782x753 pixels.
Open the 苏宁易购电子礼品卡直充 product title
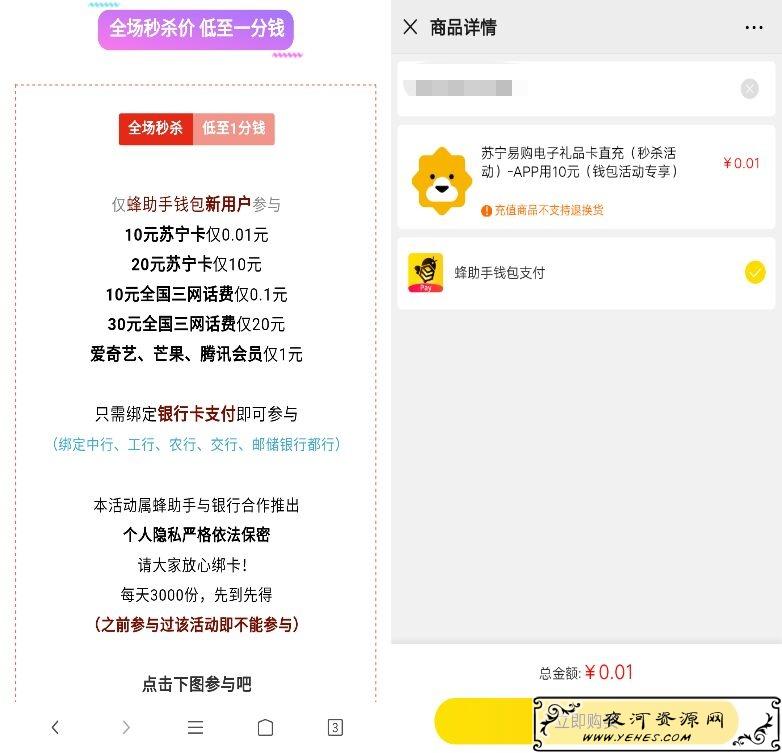pos(579,162)
